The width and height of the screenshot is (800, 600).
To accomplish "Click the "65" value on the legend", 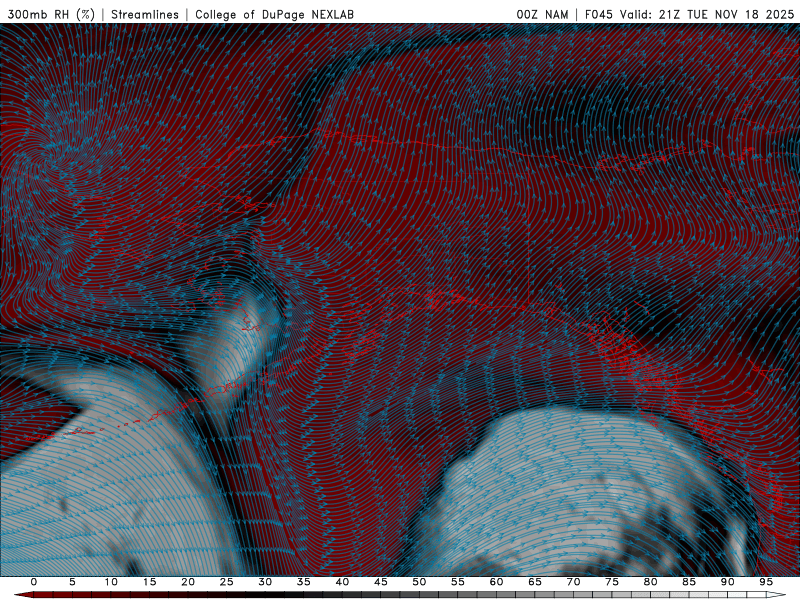I will 535,582.
